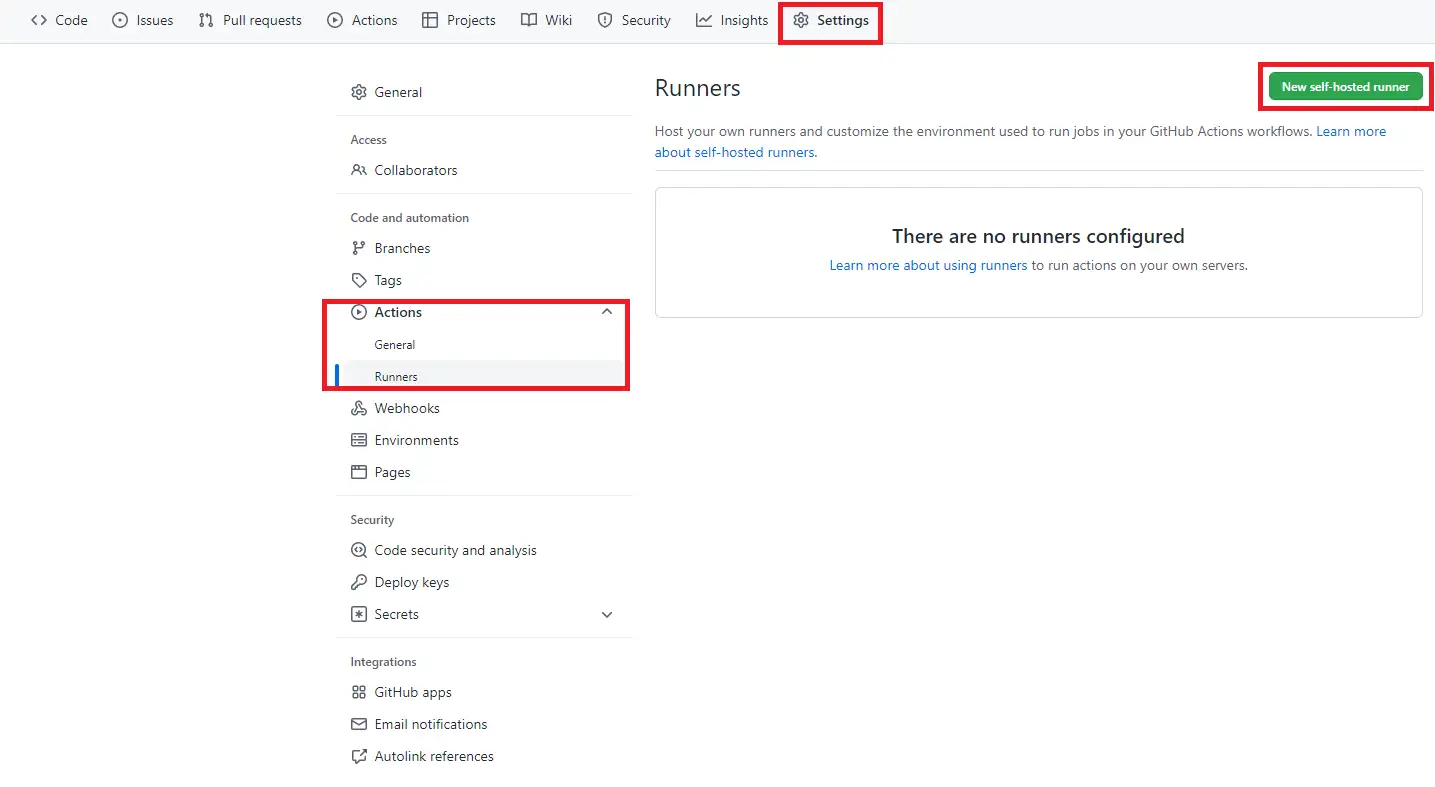Click the Environments server icon
The image size is (1435, 787).
point(359,440)
